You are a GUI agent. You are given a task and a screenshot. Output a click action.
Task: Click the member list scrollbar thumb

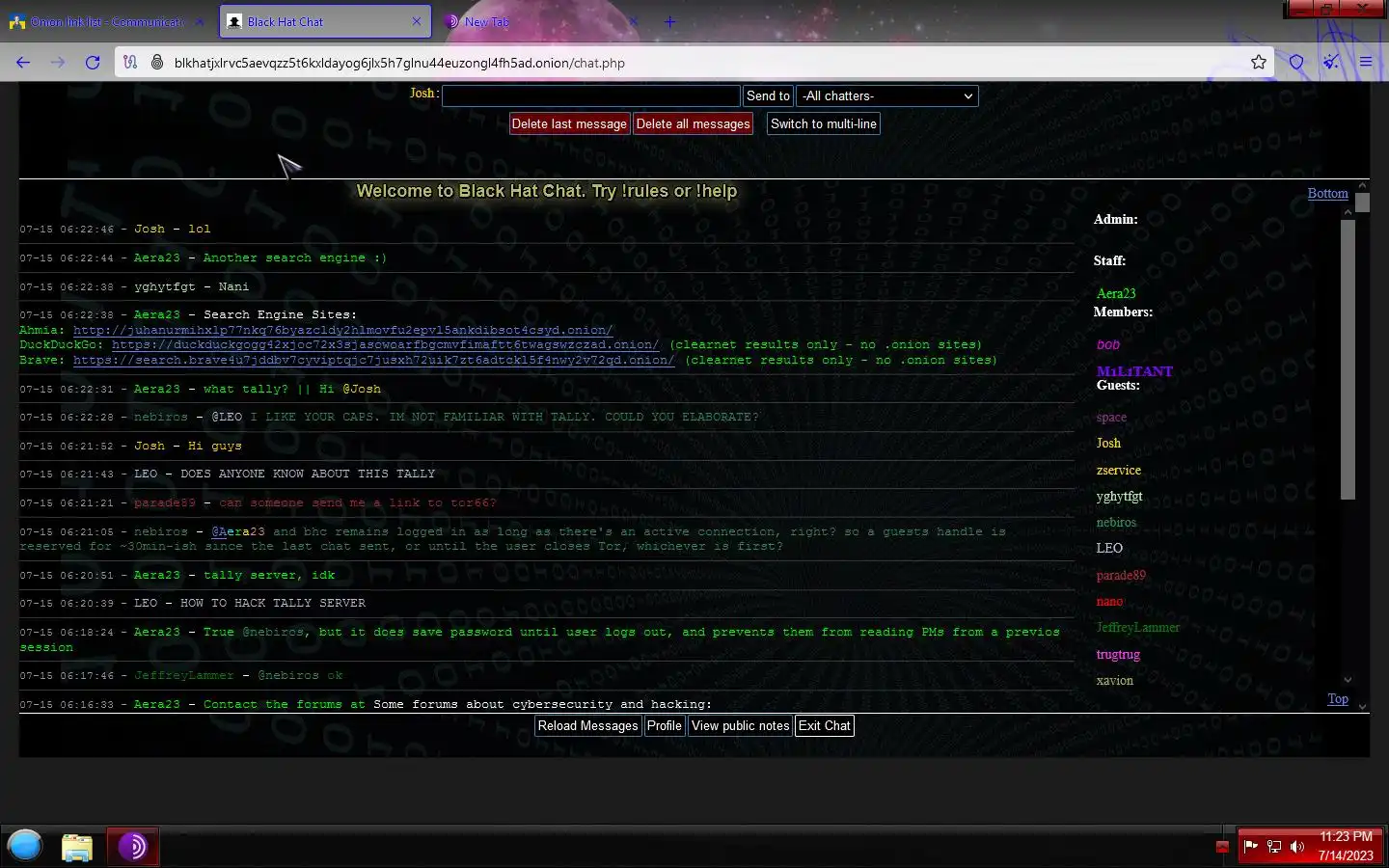[x=1348, y=359]
